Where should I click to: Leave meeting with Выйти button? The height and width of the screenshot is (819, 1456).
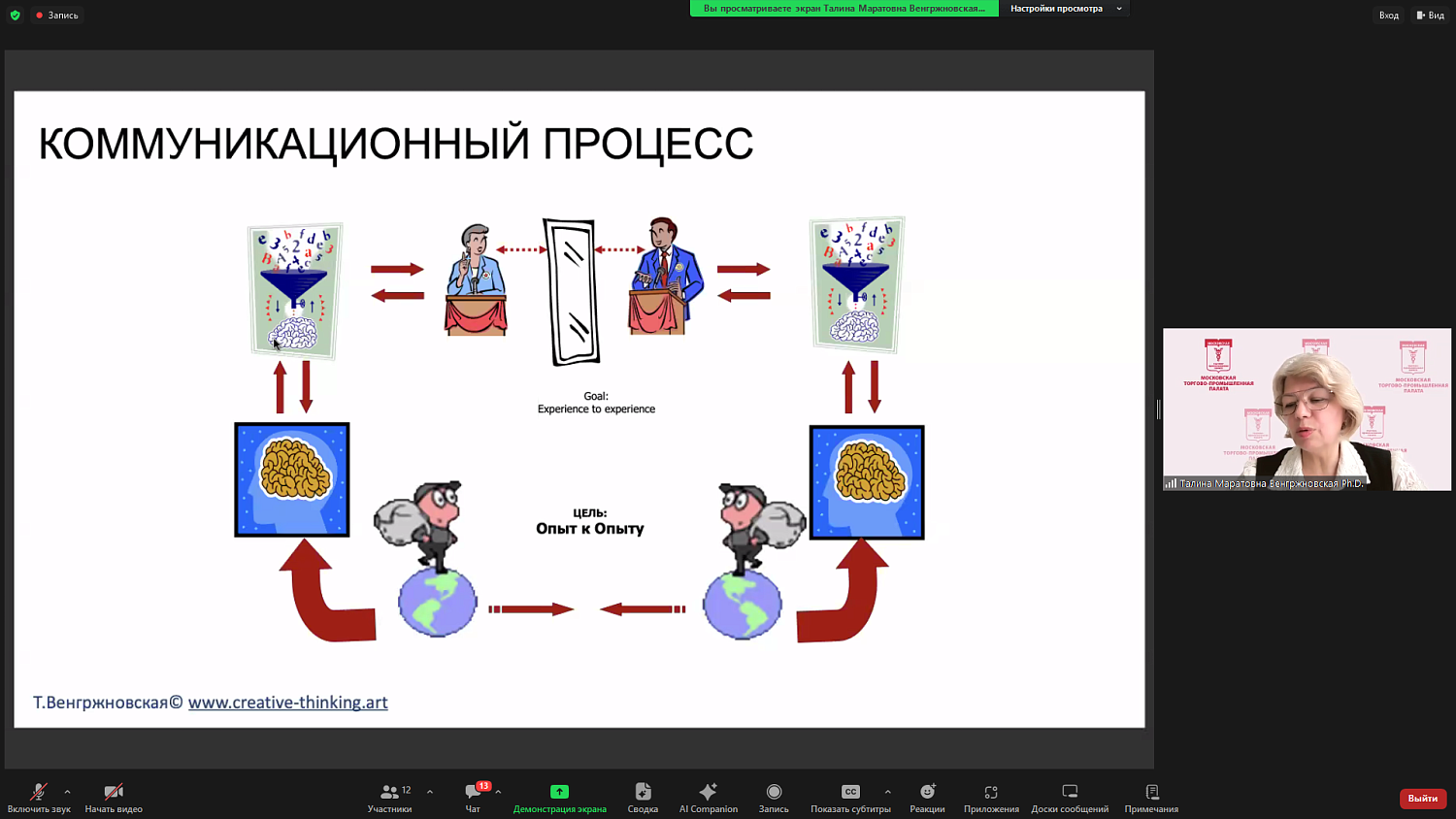(1421, 798)
